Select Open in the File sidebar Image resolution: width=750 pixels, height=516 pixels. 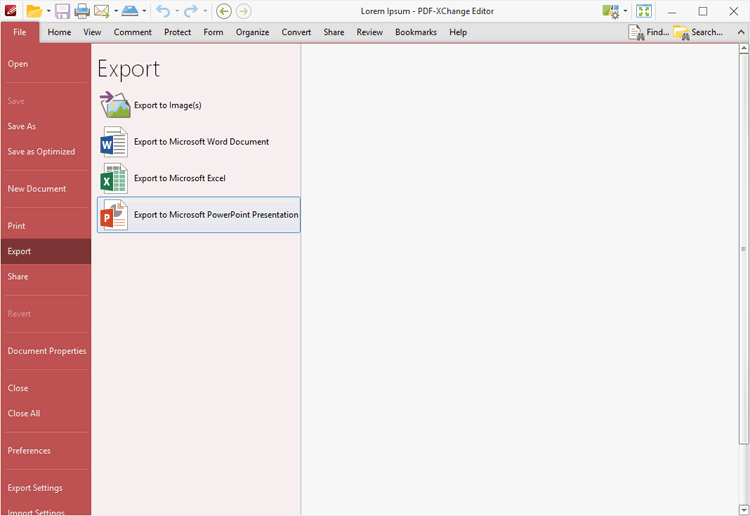pos(46,64)
